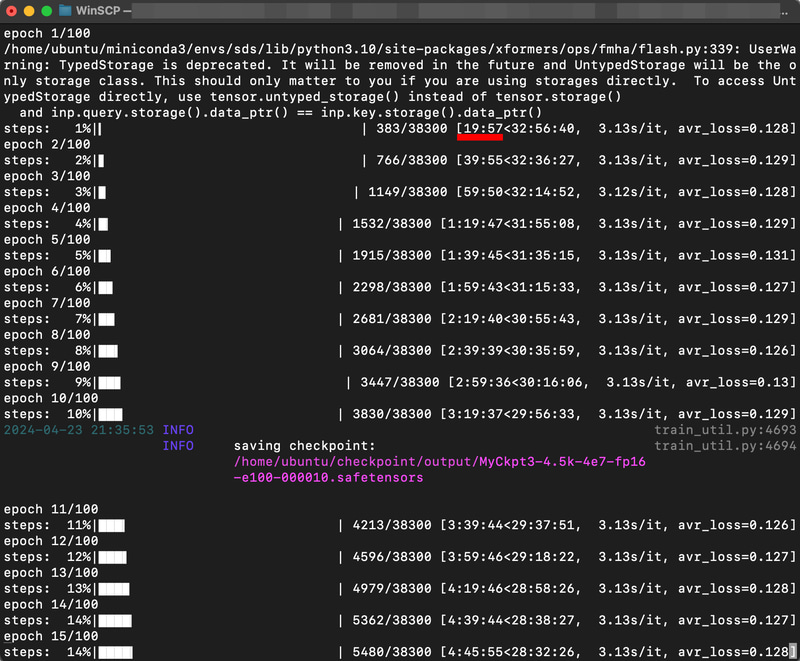Click elapsed time 19:57 underlined in red

tap(483, 129)
